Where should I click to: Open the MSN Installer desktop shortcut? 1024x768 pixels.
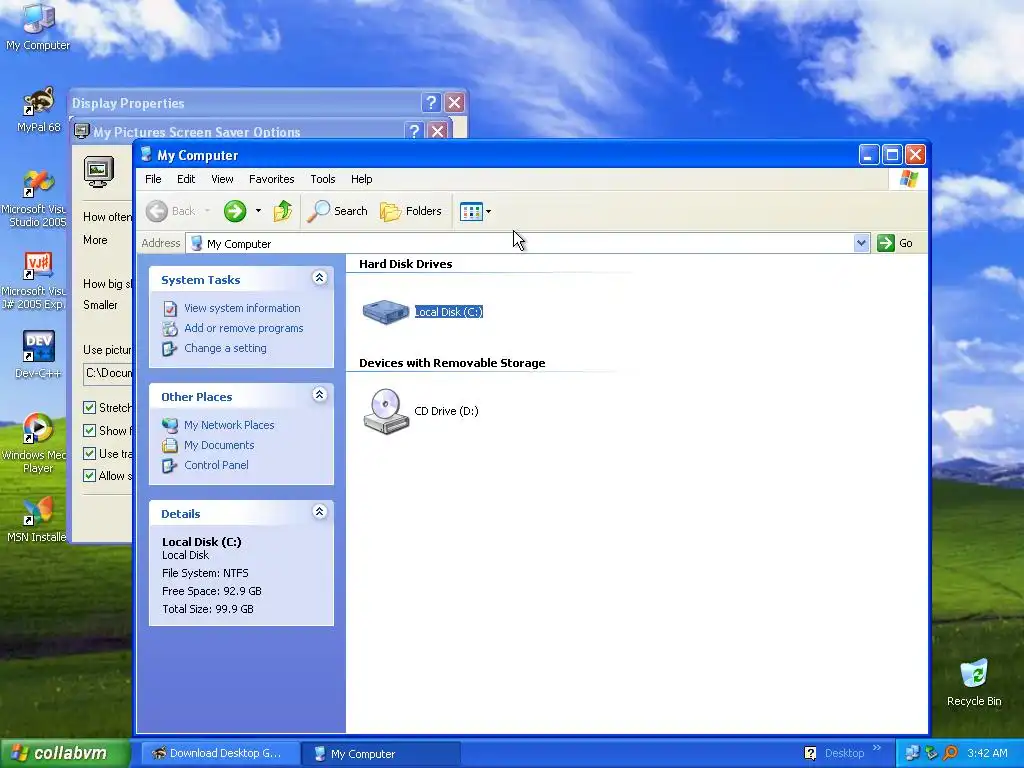point(37,520)
